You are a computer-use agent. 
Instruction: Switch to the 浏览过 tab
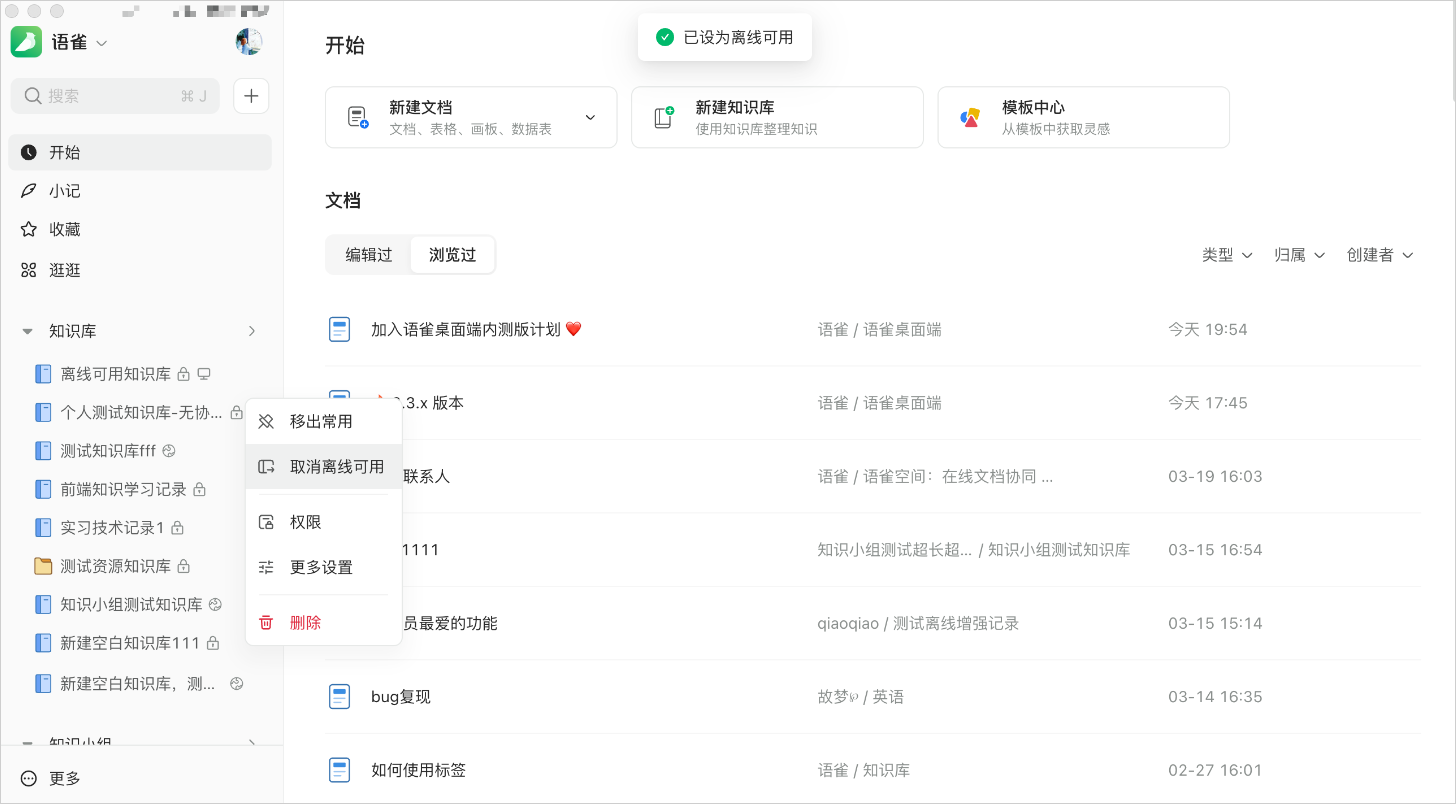point(453,255)
